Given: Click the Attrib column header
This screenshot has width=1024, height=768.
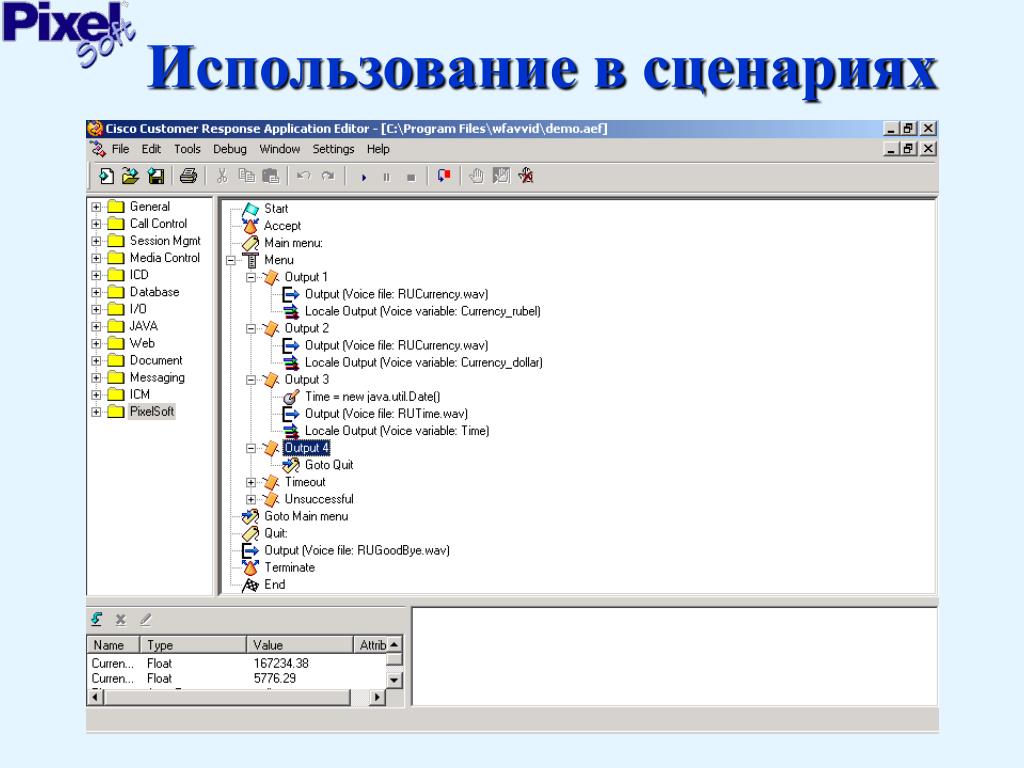Looking at the screenshot, I should click(370, 645).
